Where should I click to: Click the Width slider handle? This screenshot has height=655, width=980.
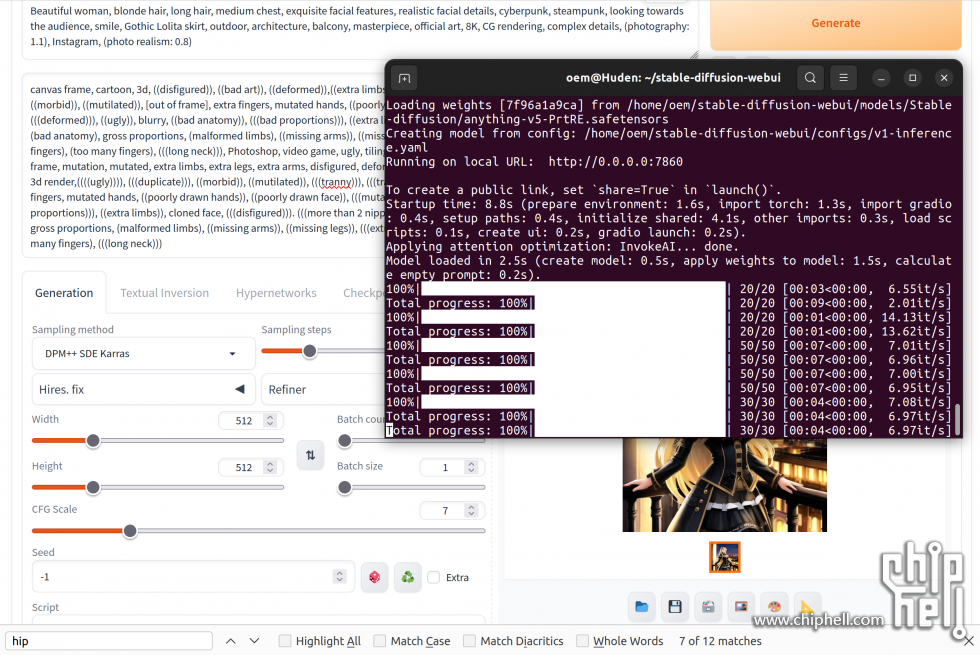pos(93,441)
